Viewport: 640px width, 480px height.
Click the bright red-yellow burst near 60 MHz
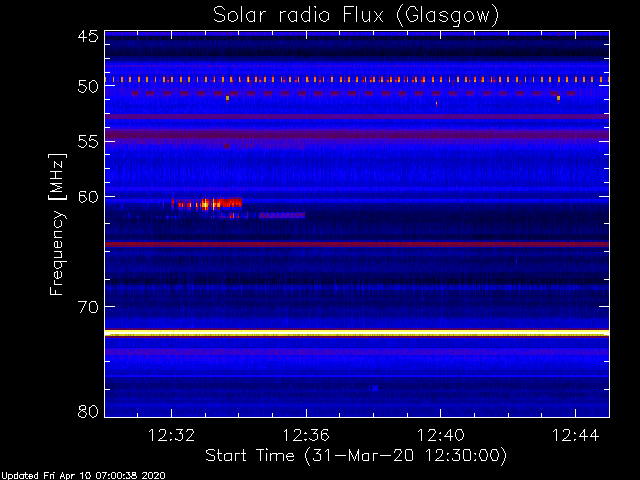(x=207, y=203)
